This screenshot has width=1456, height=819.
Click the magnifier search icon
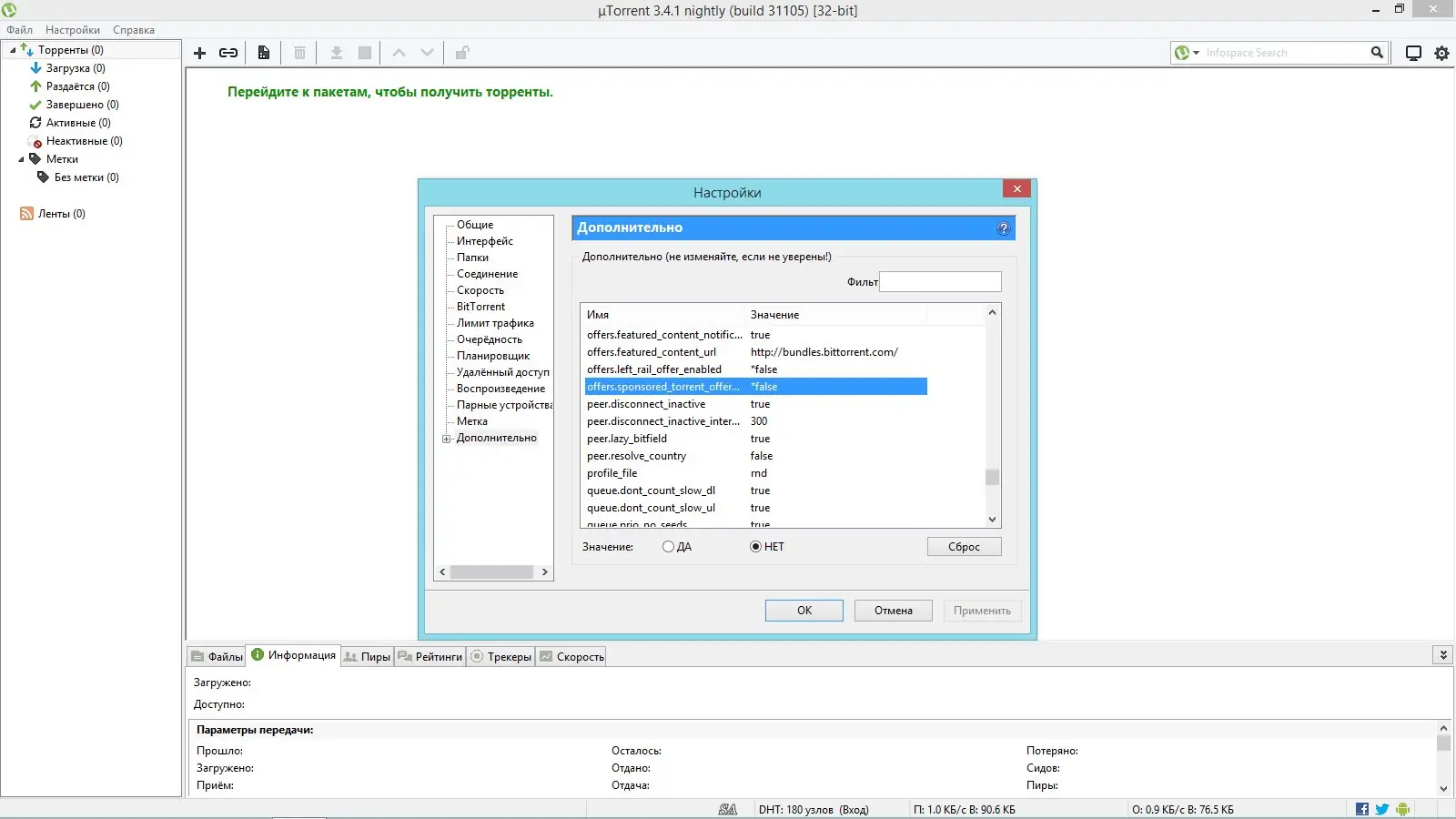coord(1378,53)
